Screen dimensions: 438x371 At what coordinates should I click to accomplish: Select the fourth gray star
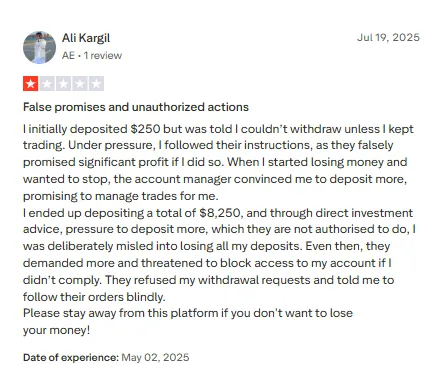80,84
